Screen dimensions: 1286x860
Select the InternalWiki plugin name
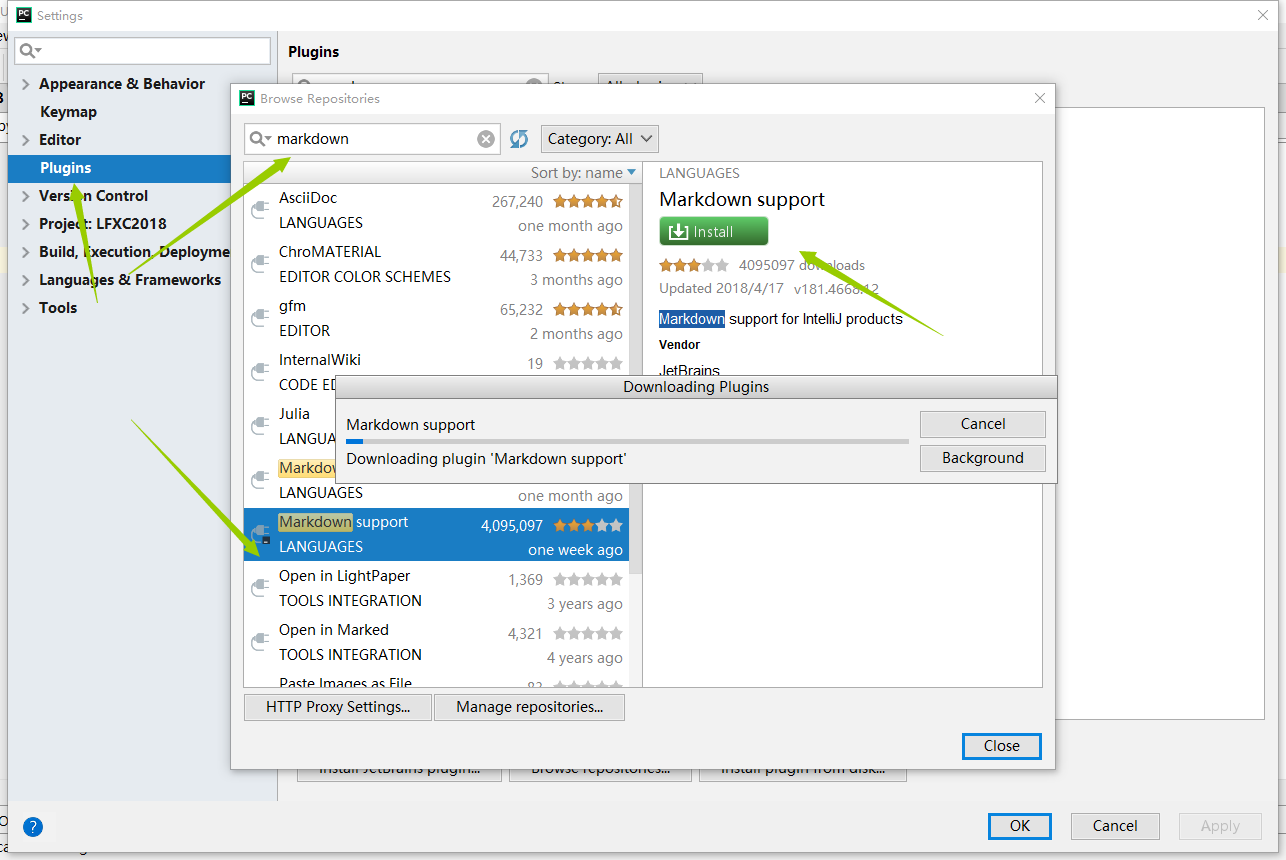pyautogui.click(x=320, y=360)
